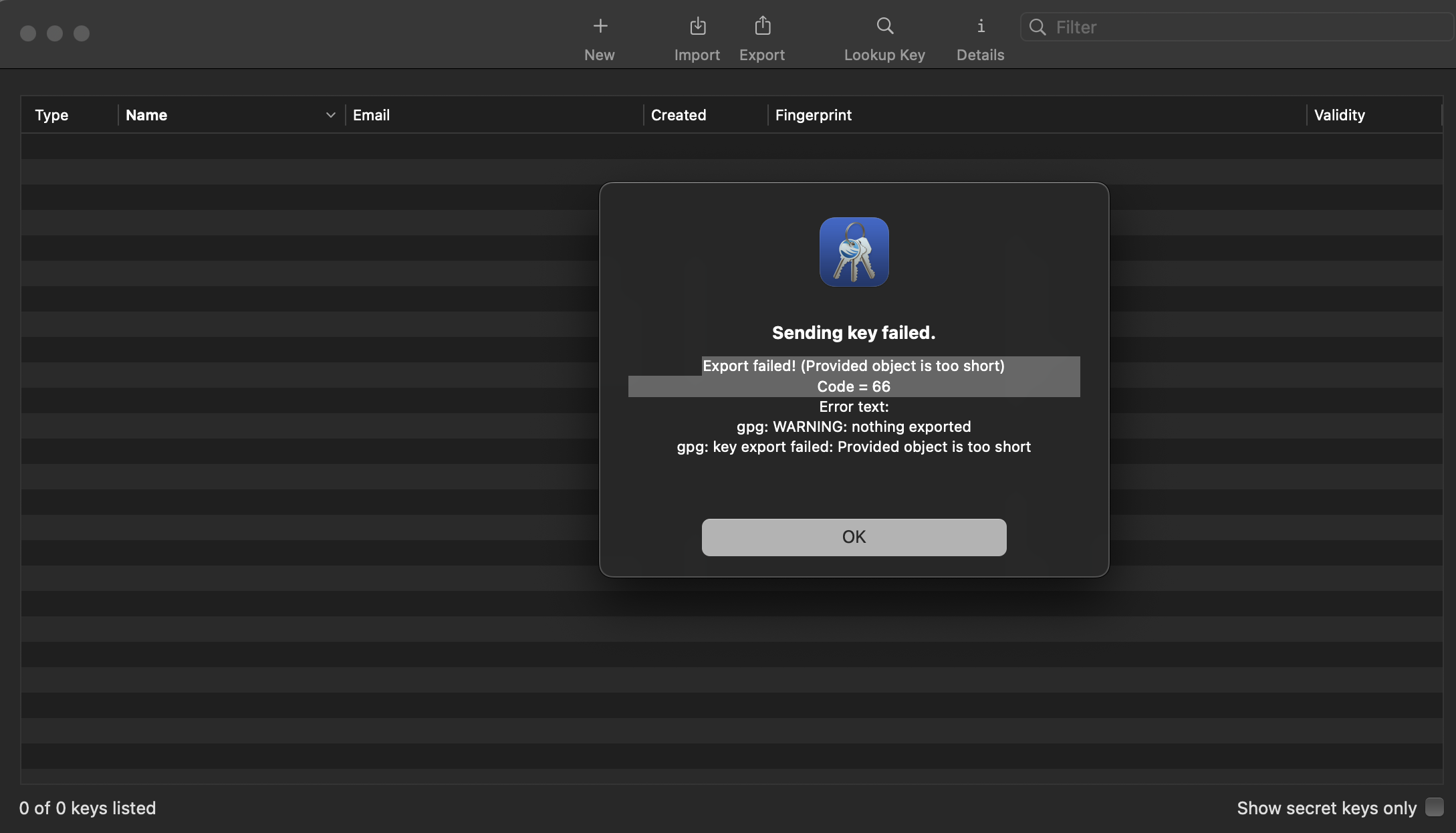Image resolution: width=1456 pixels, height=833 pixels.
Task: Click the Import toolbar icon
Action: (697, 26)
